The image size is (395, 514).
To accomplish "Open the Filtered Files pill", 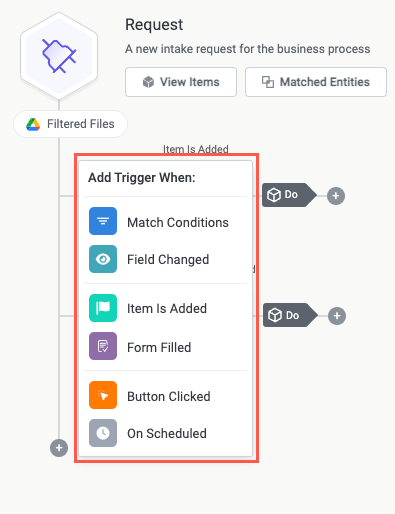I will click(x=70, y=124).
